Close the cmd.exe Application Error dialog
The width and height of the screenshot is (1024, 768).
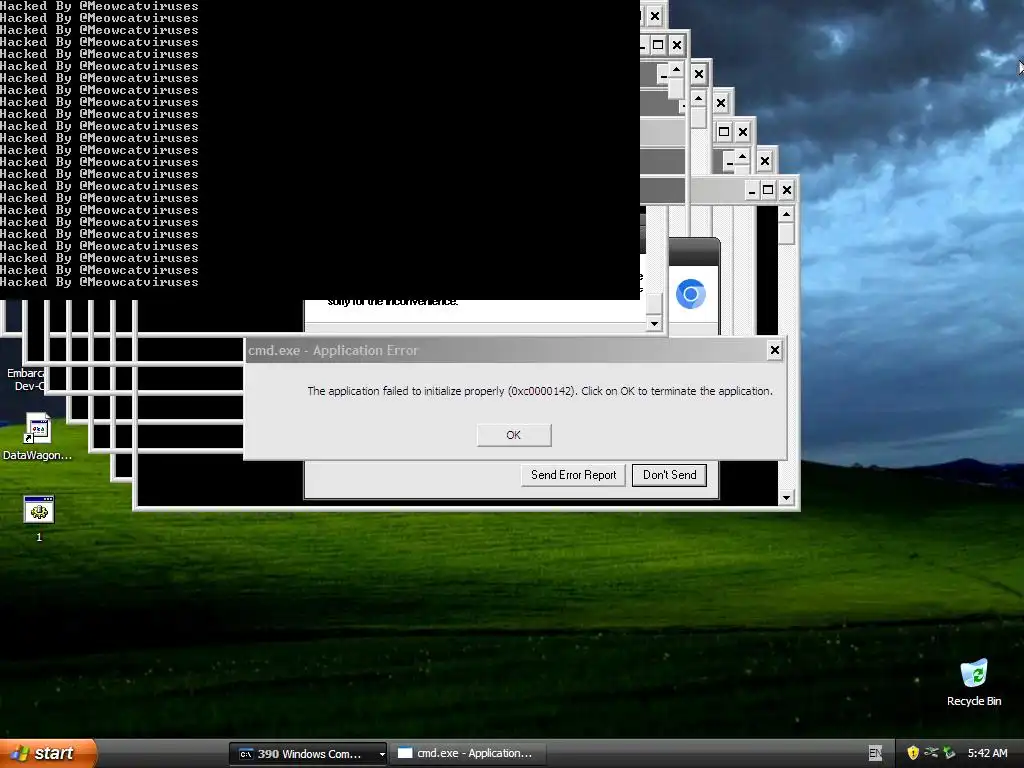pos(775,350)
